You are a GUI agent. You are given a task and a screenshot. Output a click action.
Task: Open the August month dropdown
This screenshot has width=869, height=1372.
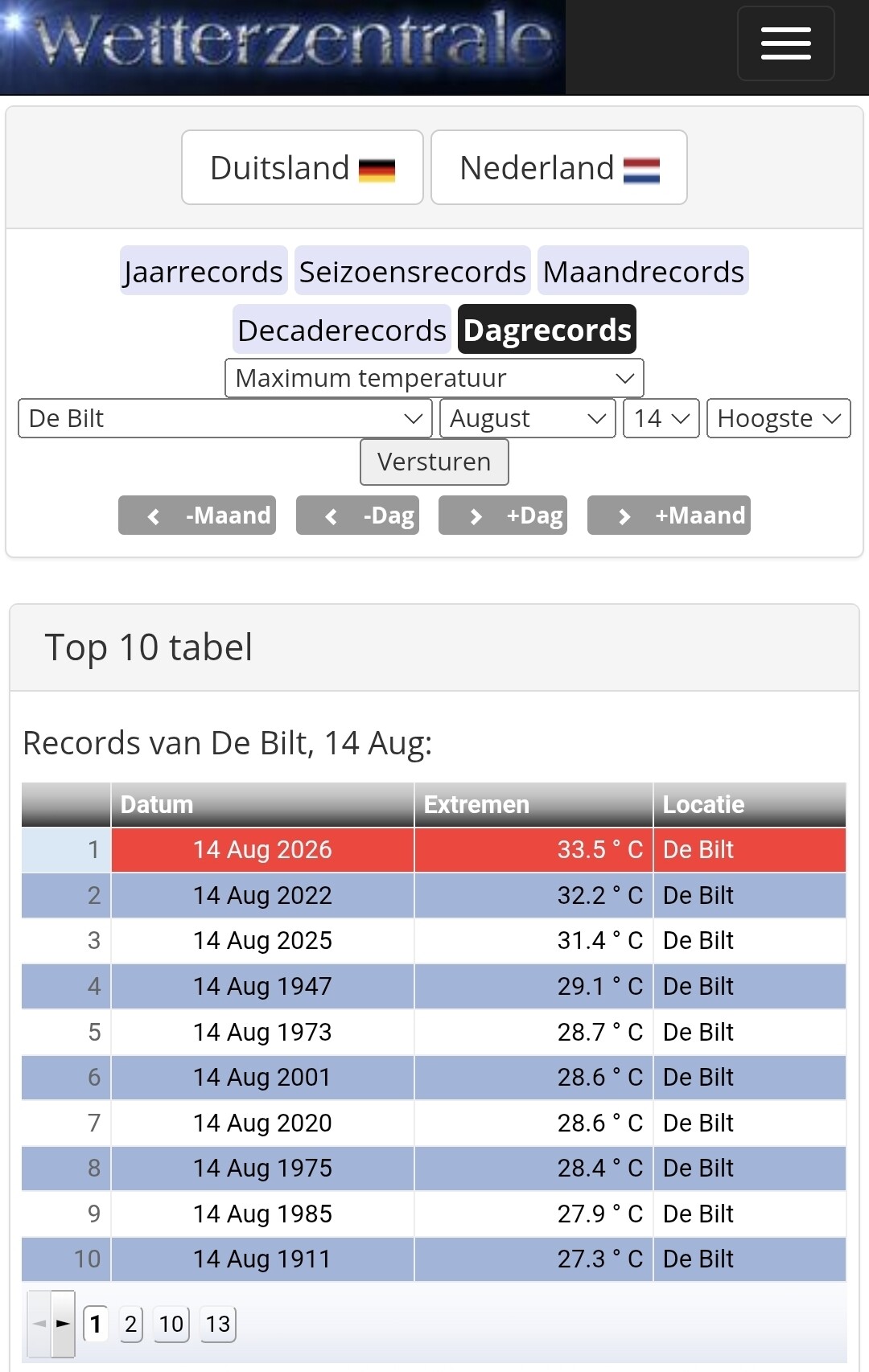[x=528, y=418]
